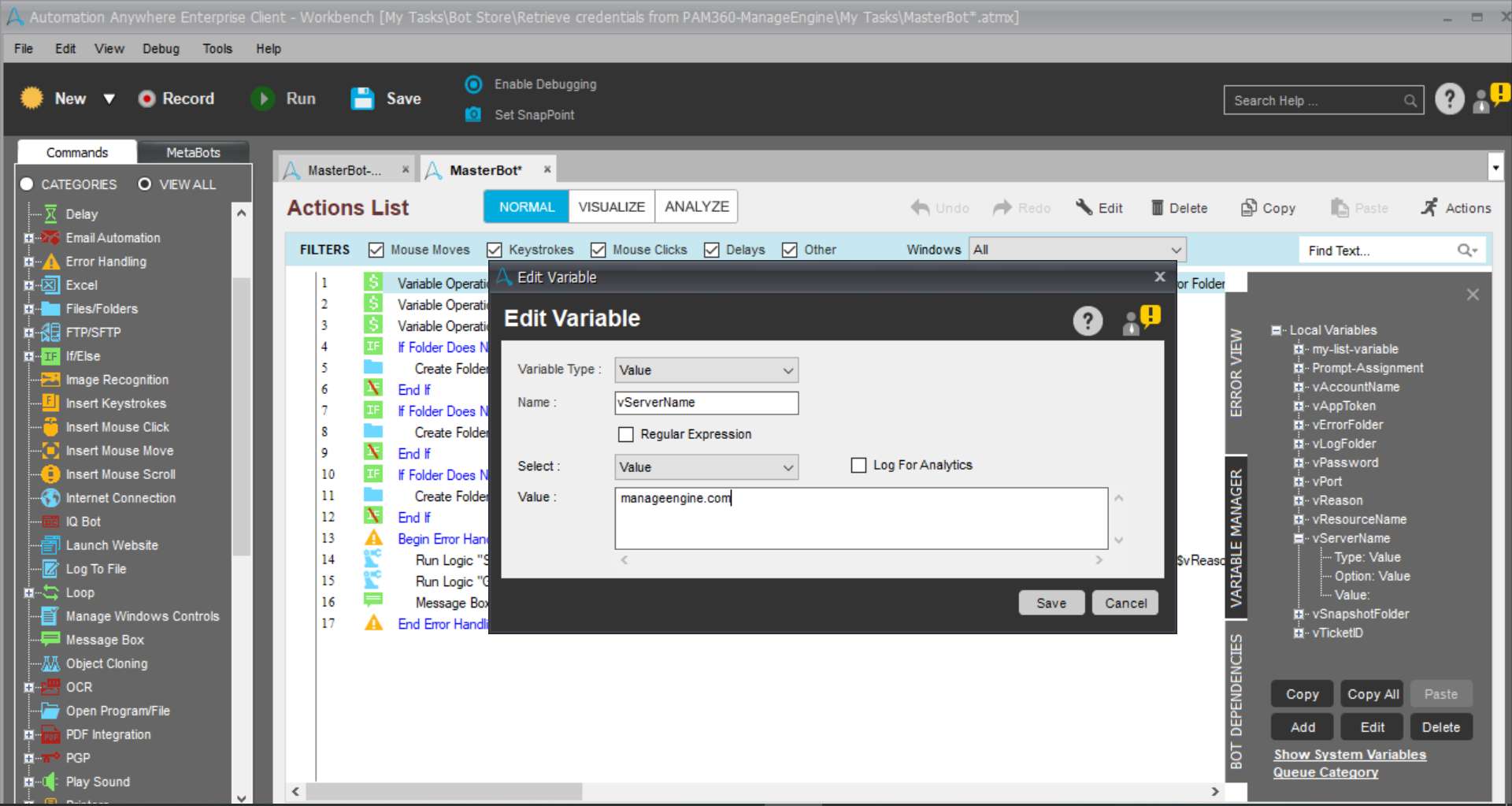The height and width of the screenshot is (806, 1512).
Task: Select the Launch Website command icon
Action: 50,545
